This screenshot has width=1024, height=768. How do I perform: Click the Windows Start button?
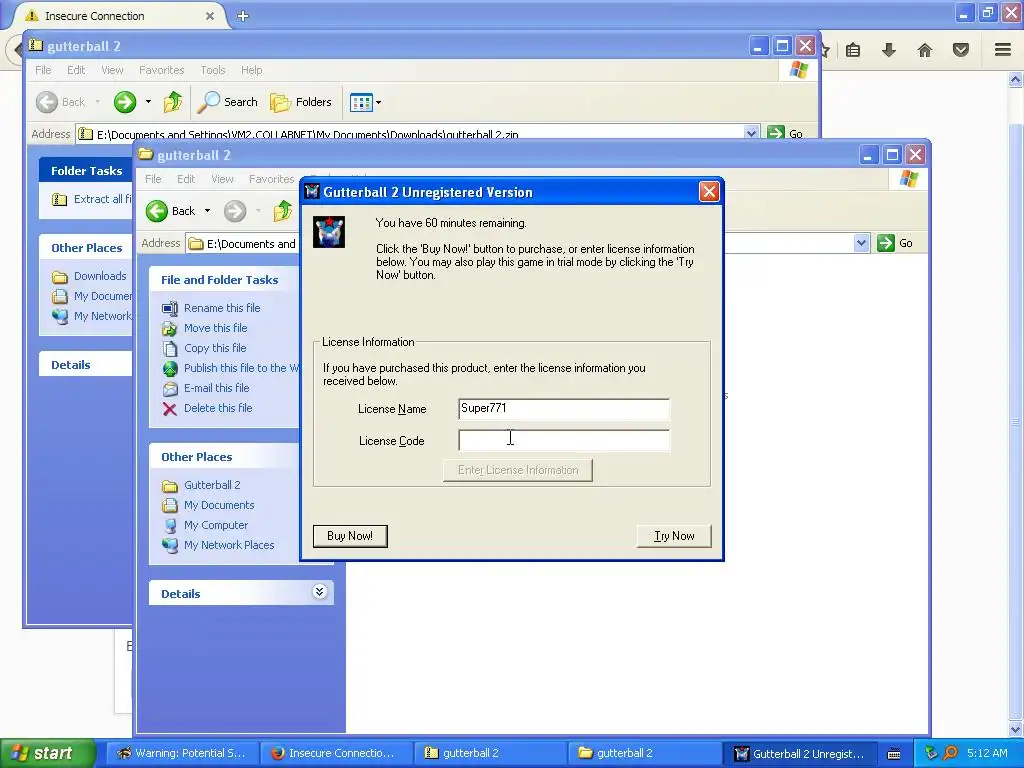[x=48, y=754]
